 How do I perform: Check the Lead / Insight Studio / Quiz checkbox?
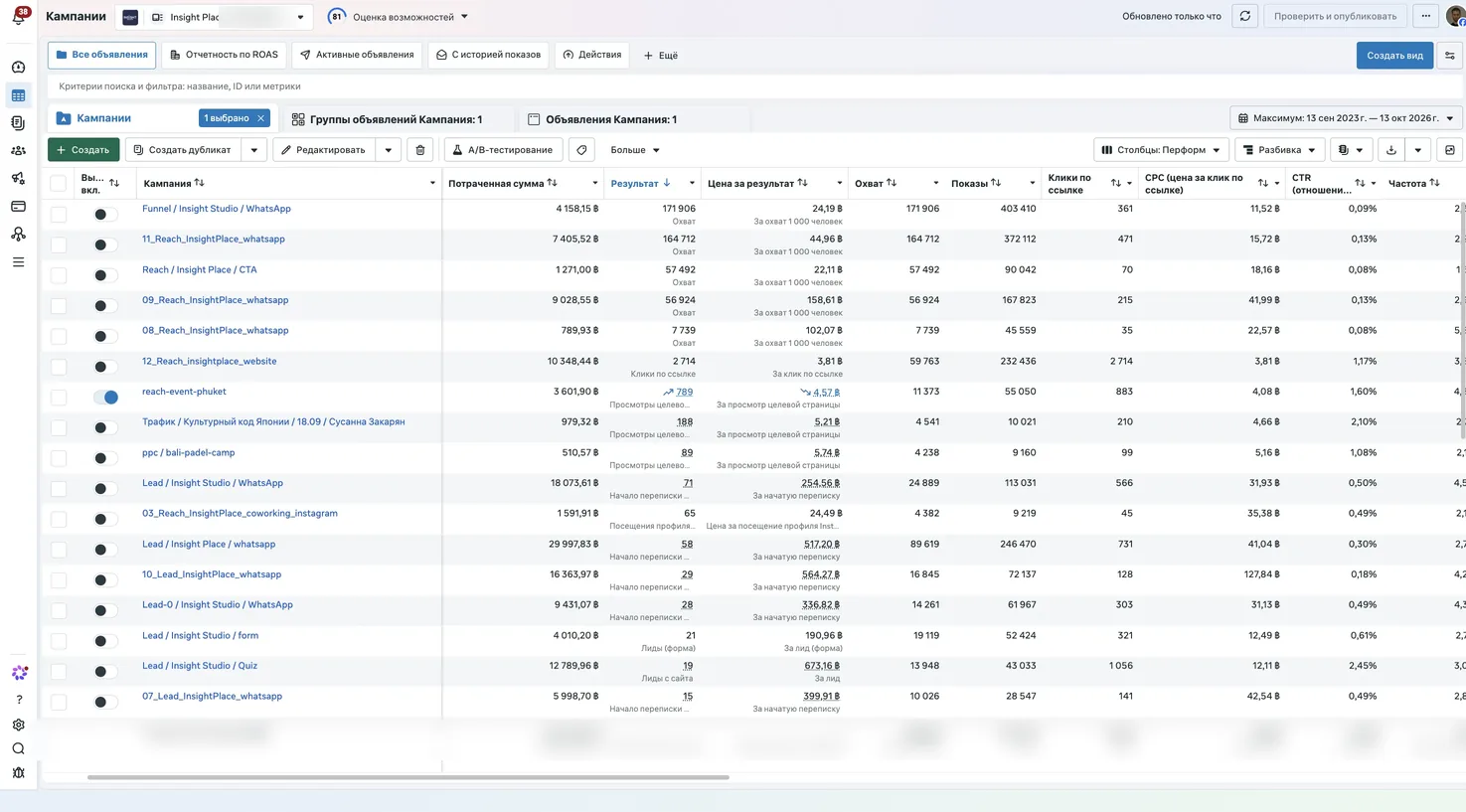pos(59,671)
